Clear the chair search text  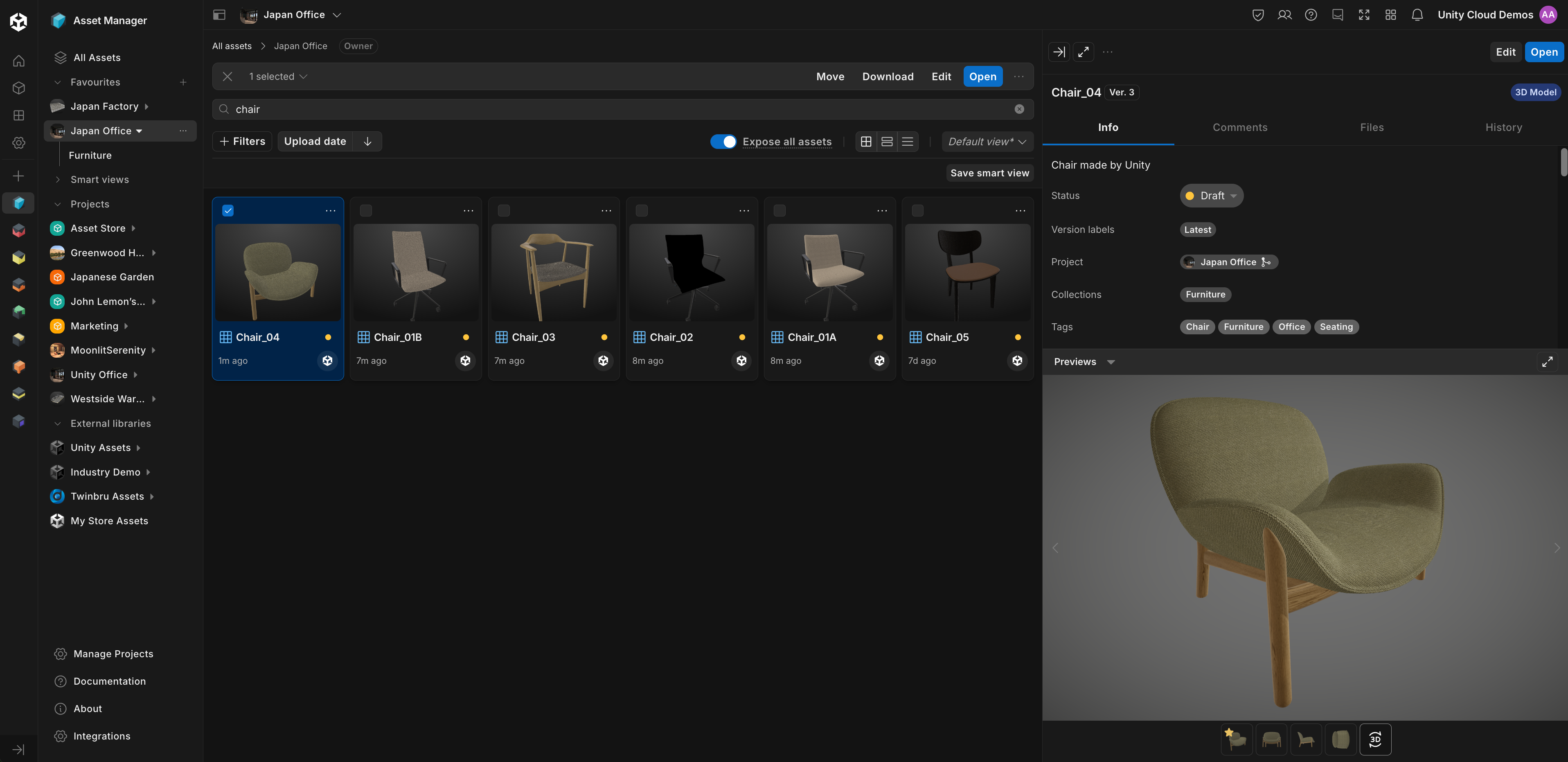click(x=1020, y=109)
